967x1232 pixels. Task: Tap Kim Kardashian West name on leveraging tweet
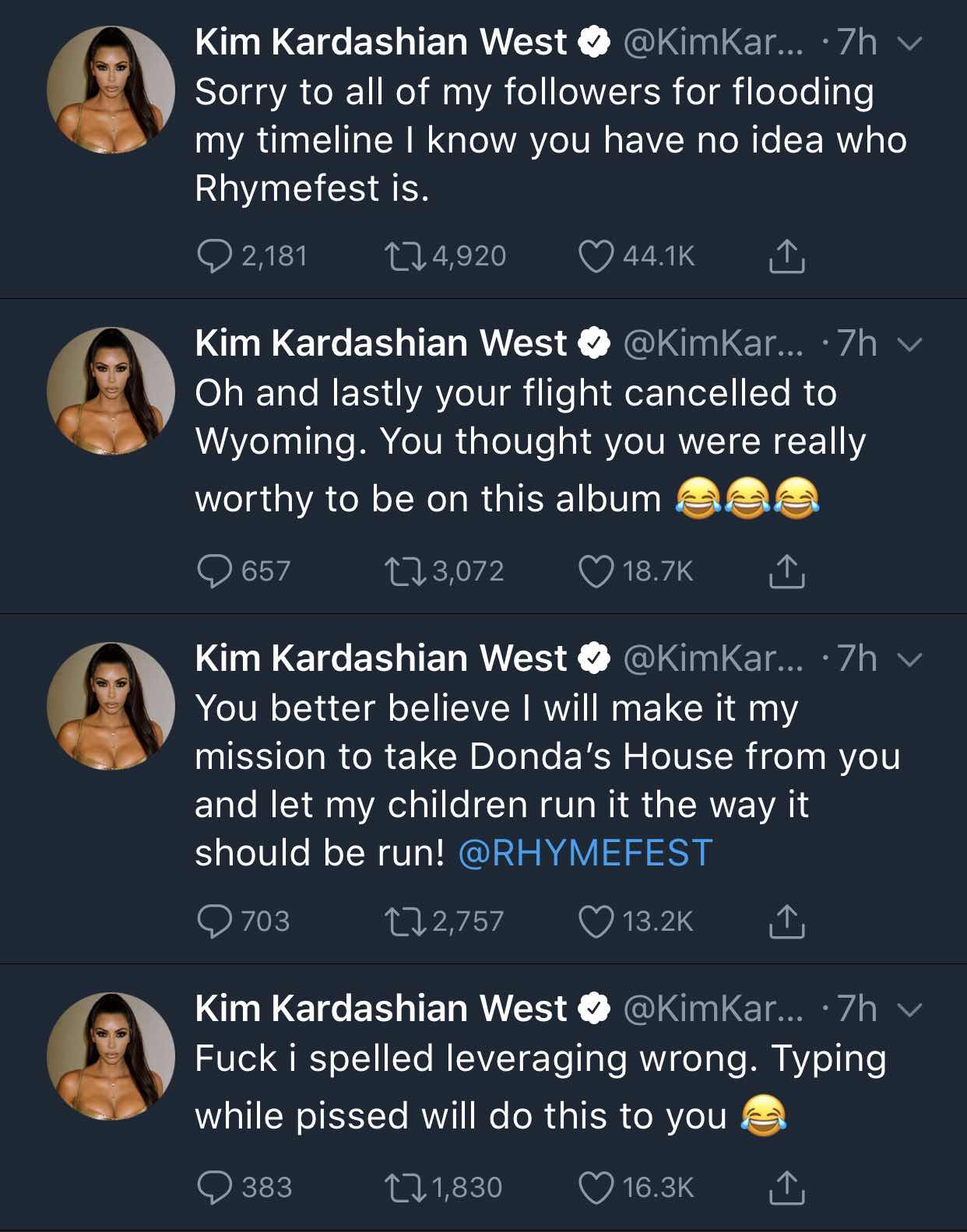[x=381, y=1009]
